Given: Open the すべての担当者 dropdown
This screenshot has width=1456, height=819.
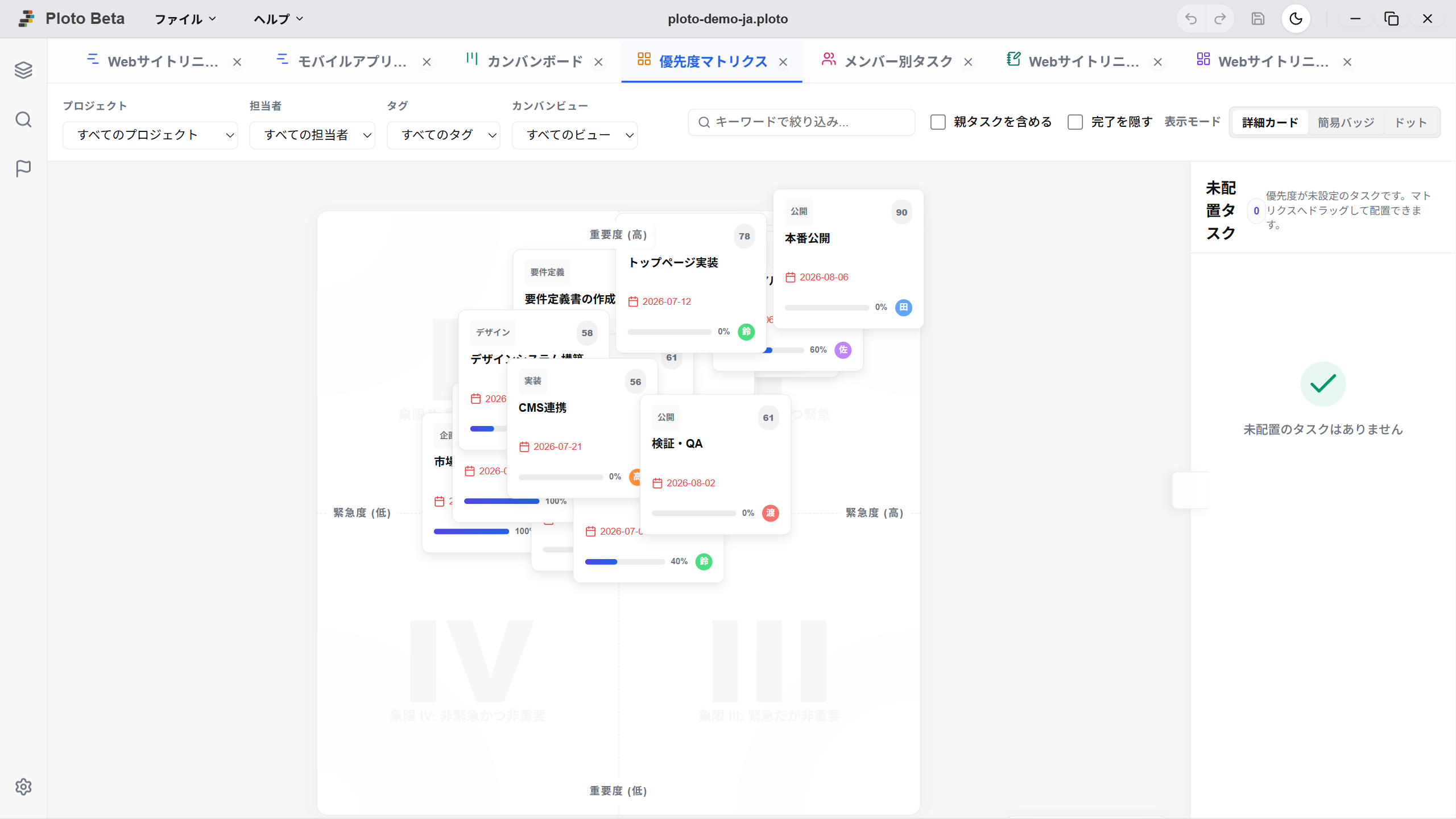Looking at the screenshot, I should [312, 135].
